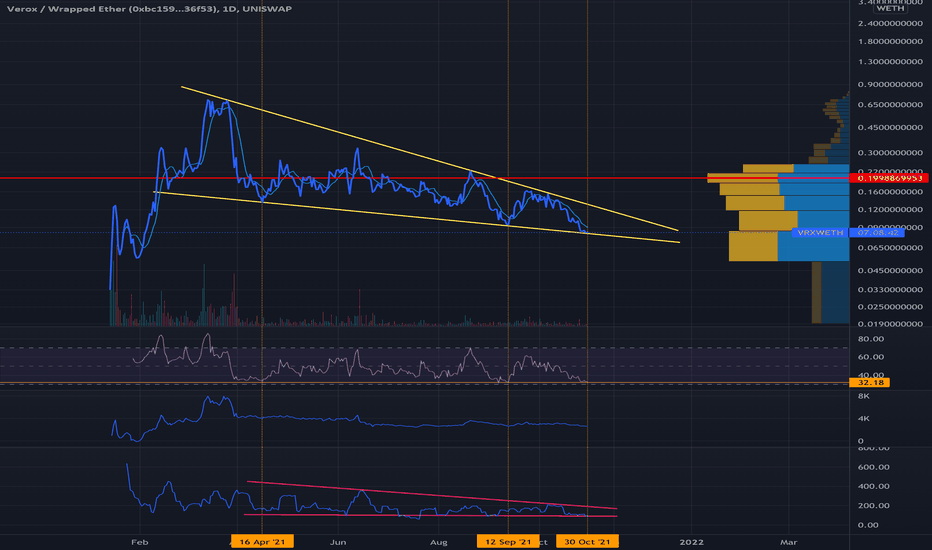The height and width of the screenshot is (550, 932).
Task: Click the Jun label on the time axis
Action: 338,542
